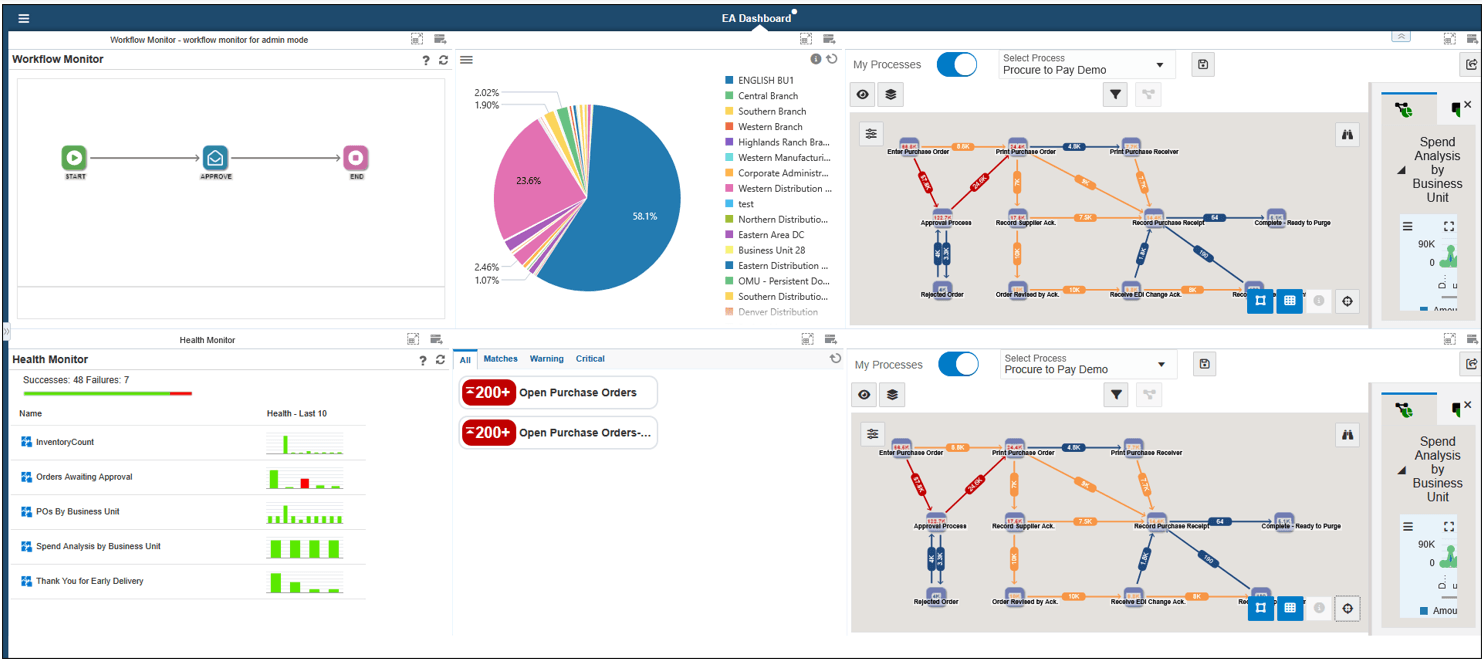
Task: Recenter upper process diagram with crosshair
Action: (x=1347, y=300)
